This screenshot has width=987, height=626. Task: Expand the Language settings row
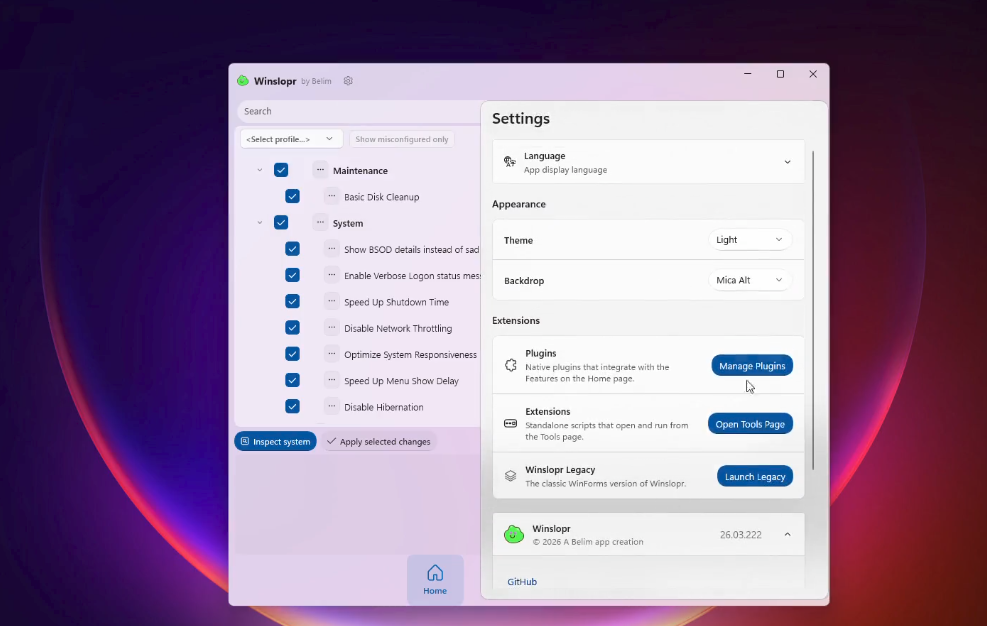pos(787,162)
